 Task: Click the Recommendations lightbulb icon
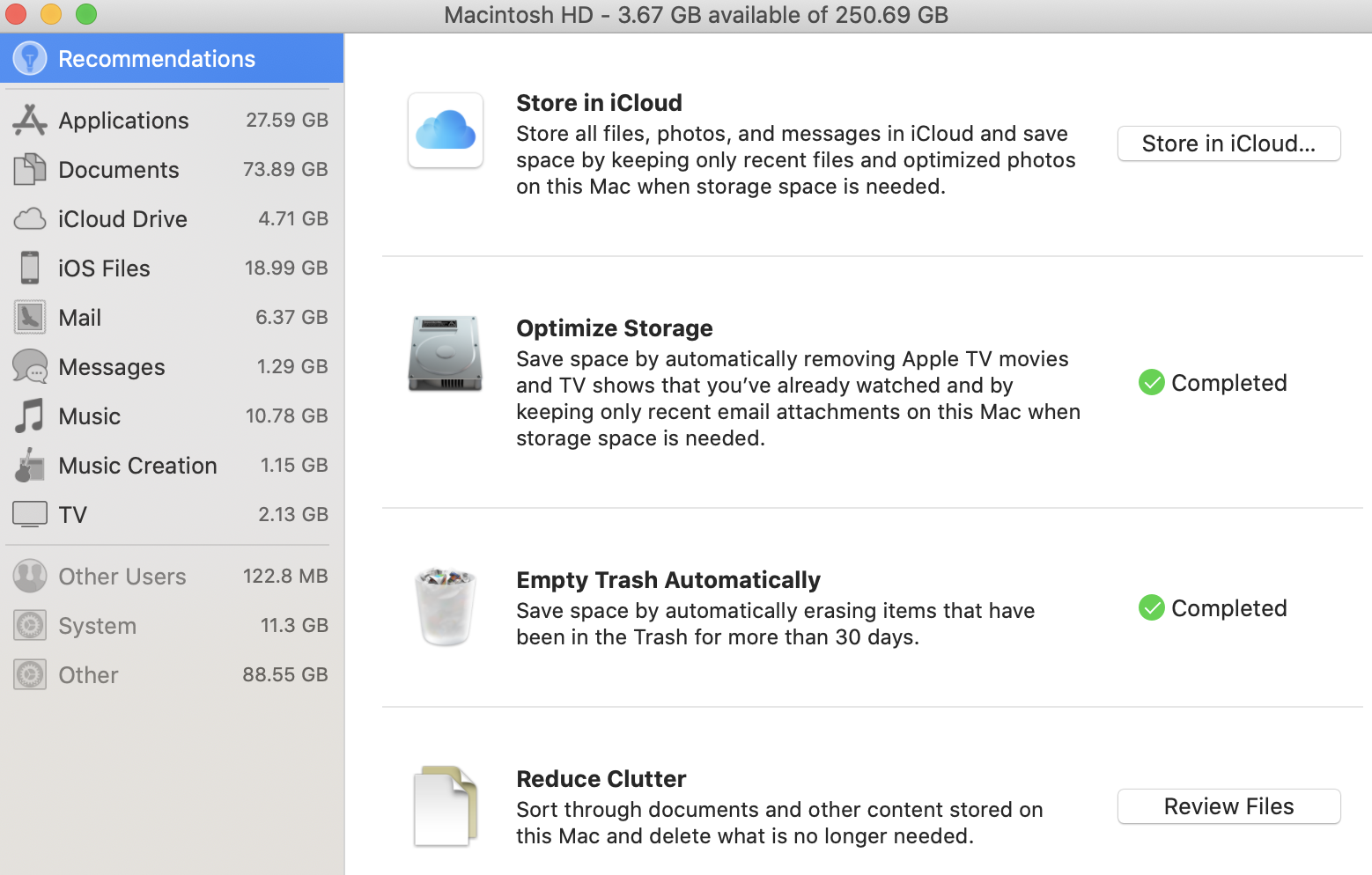pos(30,58)
